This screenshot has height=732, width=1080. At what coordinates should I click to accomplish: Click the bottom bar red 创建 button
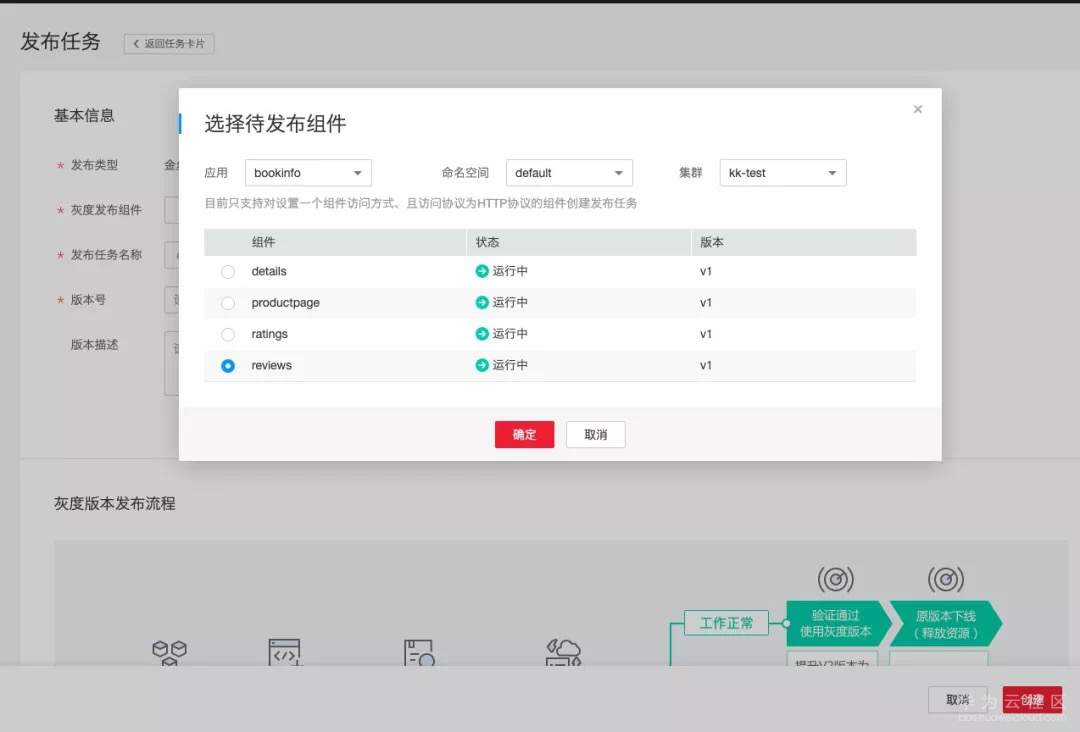pyautogui.click(x=1032, y=700)
